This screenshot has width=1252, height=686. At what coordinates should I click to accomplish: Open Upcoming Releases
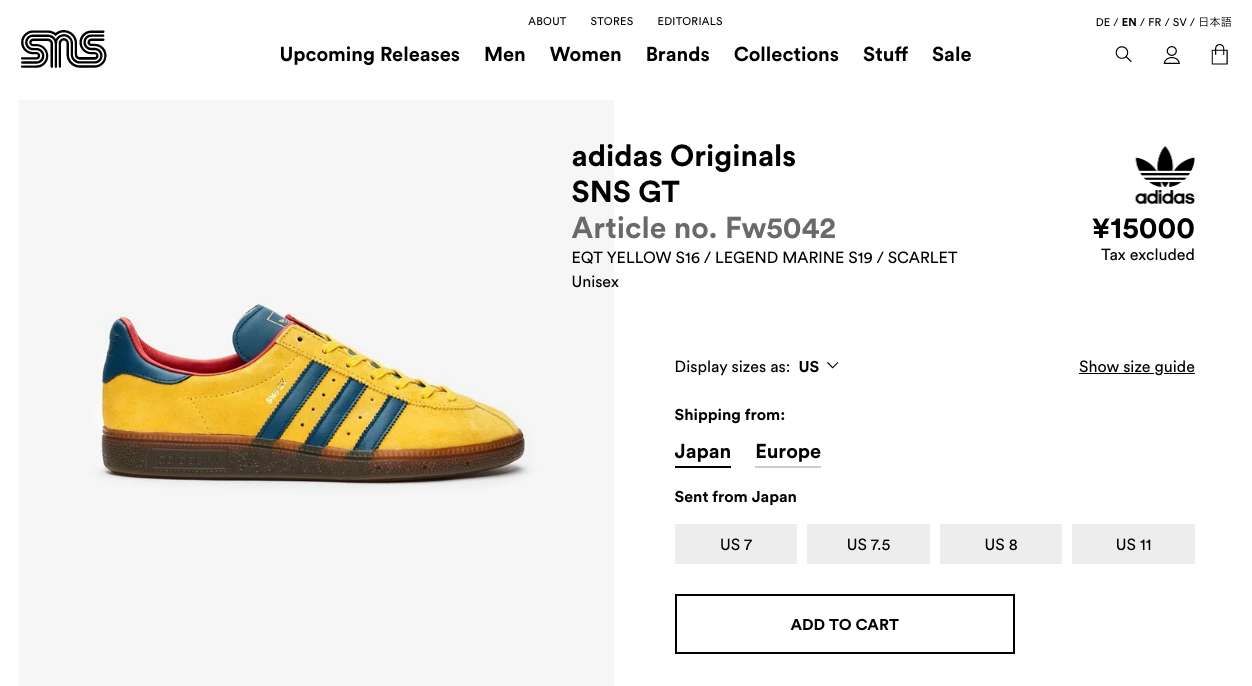[x=369, y=55]
